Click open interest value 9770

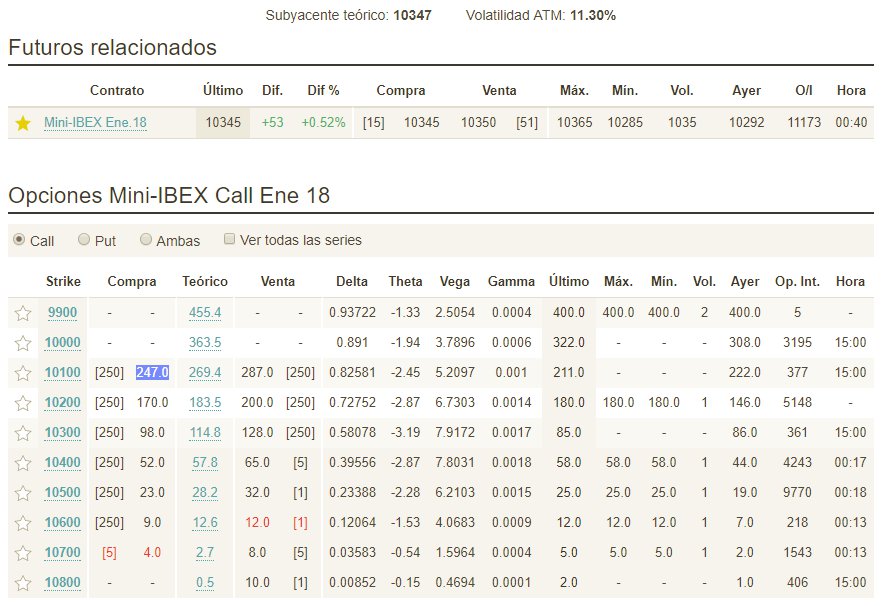[797, 492]
